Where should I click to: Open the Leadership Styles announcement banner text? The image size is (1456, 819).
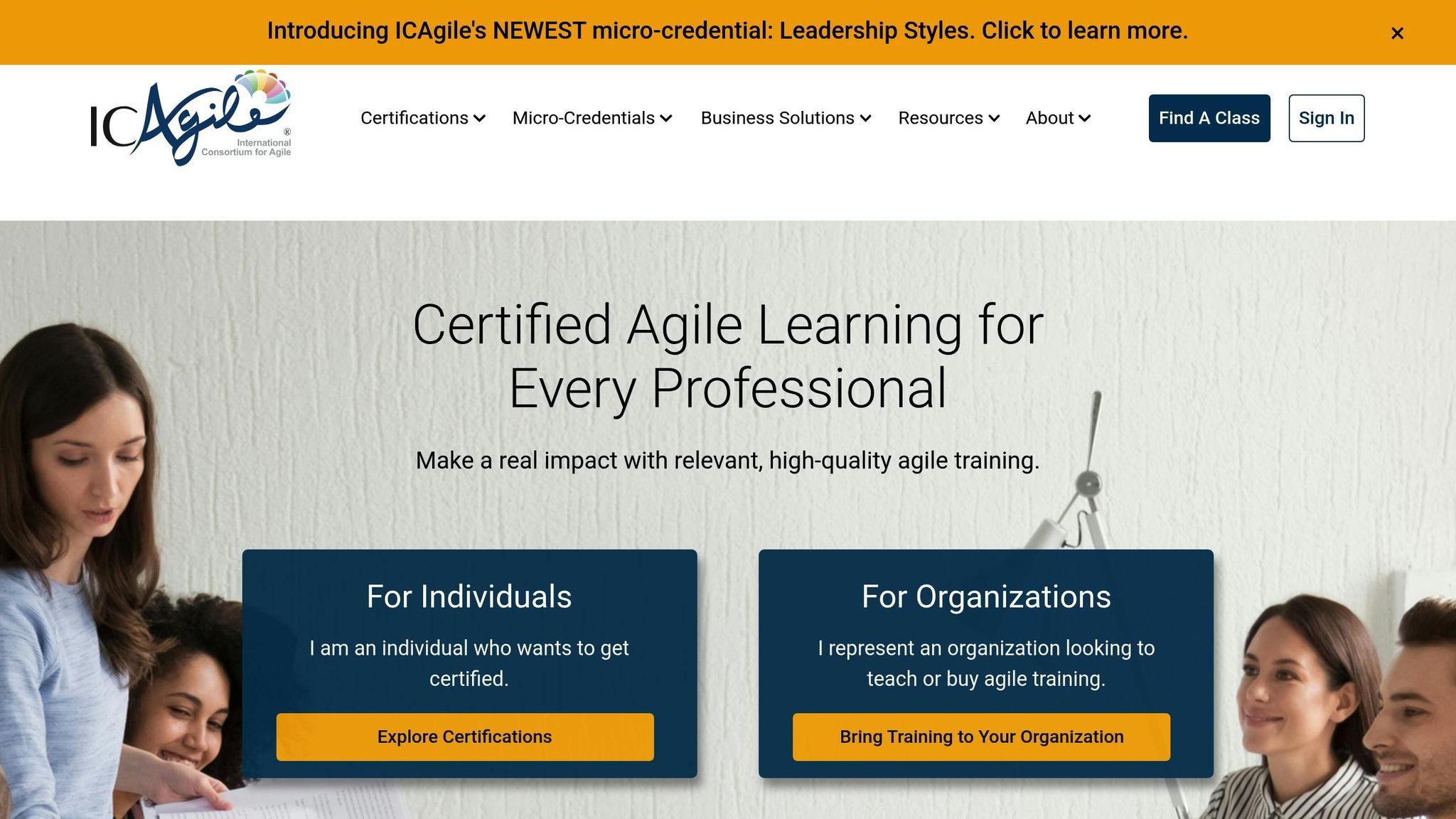pos(727,31)
